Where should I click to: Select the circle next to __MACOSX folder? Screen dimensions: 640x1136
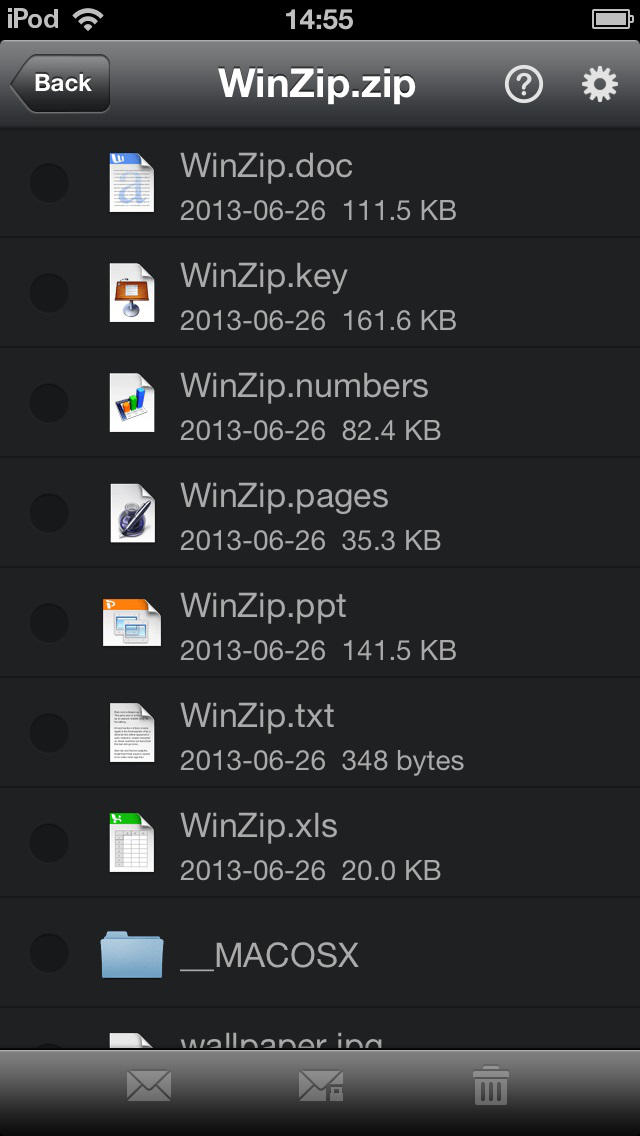49,953
